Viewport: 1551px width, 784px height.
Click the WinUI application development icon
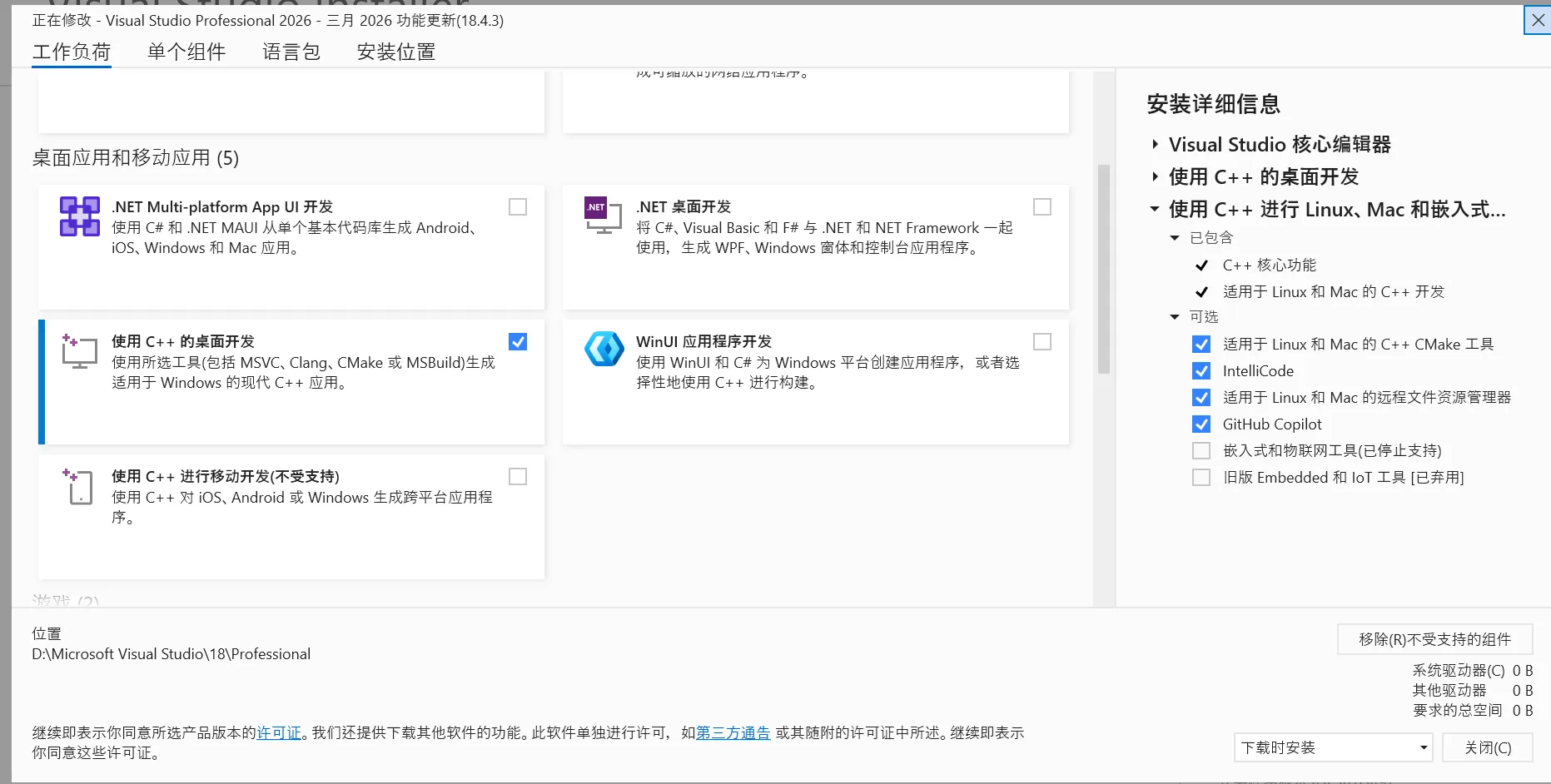pos(604,349)
